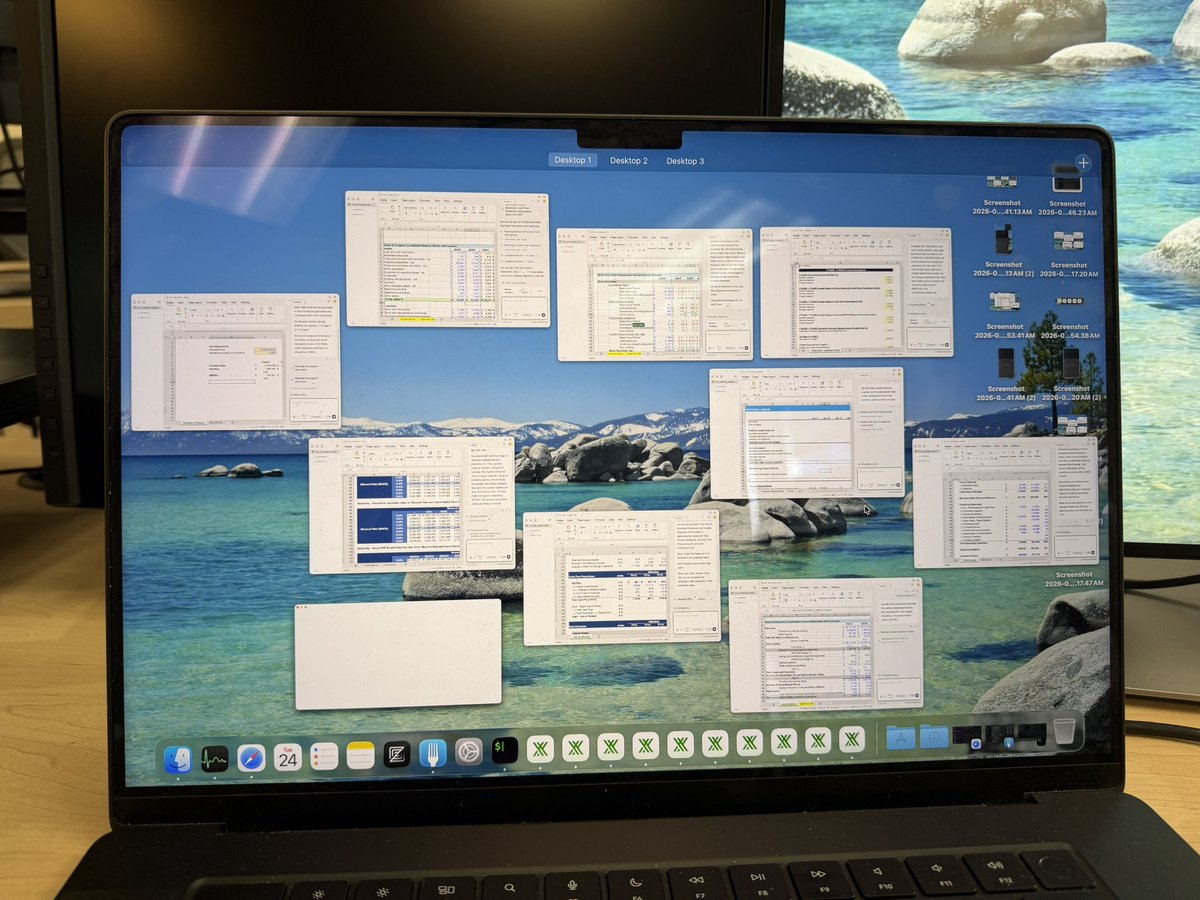Image resolution: width=1200 pixels, height=900 pixels.
Task: Select the spreadsheet window with black header row
Action: [x=856, y=292]
